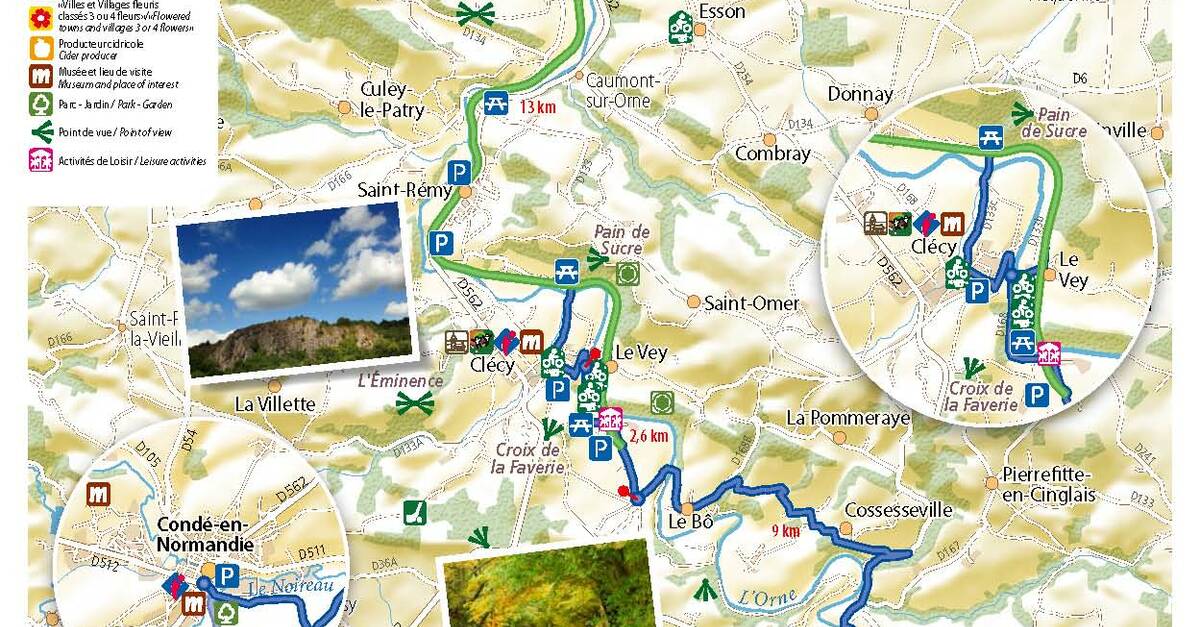Click the Le Bô village marker dot
The image size is (1200, 627).
click(688, 507)
